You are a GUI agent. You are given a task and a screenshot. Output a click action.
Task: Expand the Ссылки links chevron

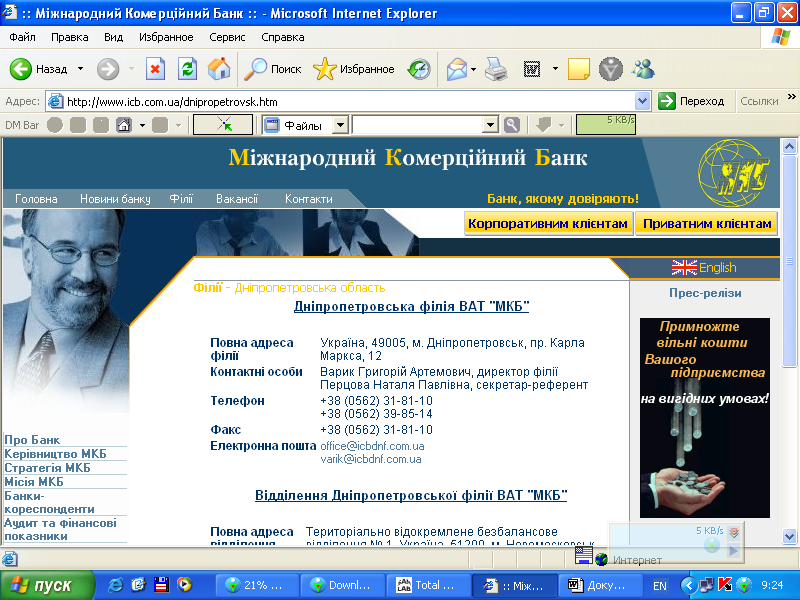point(792,97)
